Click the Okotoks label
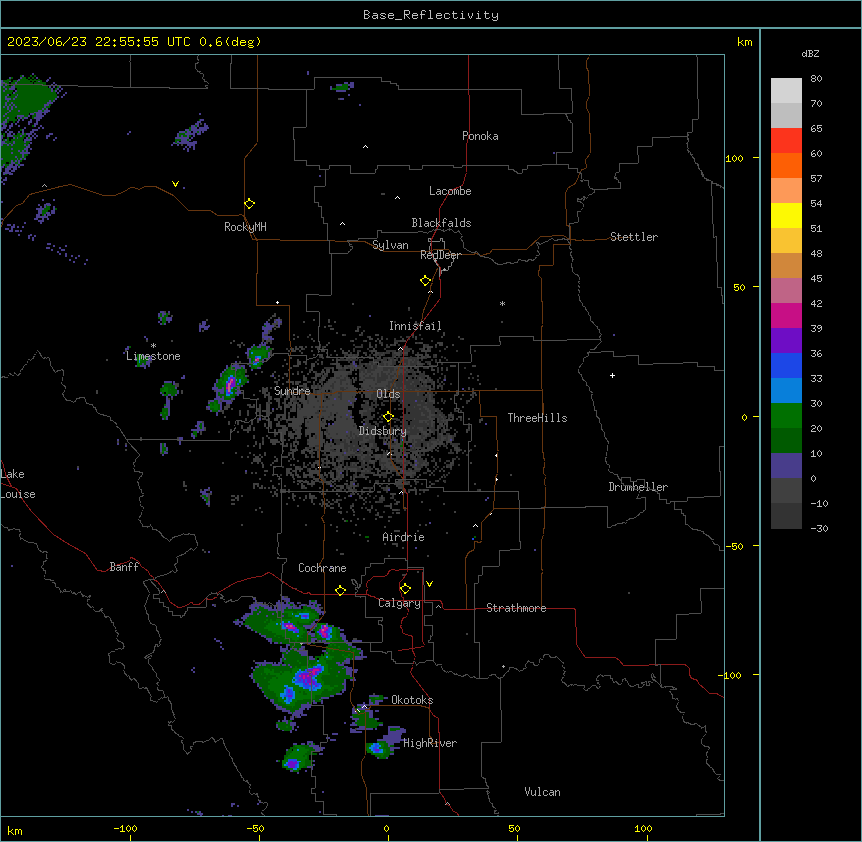 412,700
